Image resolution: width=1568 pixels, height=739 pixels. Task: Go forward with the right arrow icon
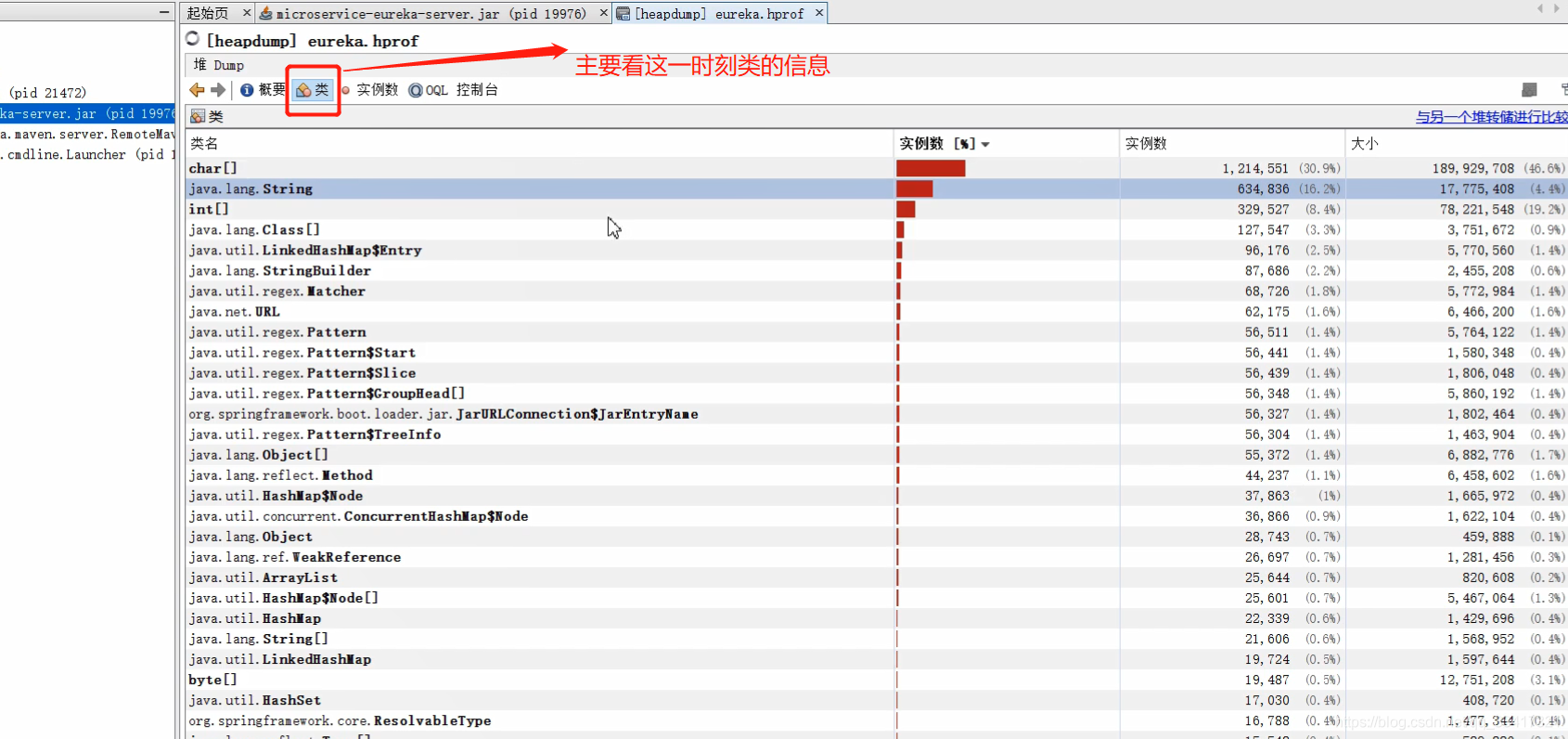click(218, 90)
